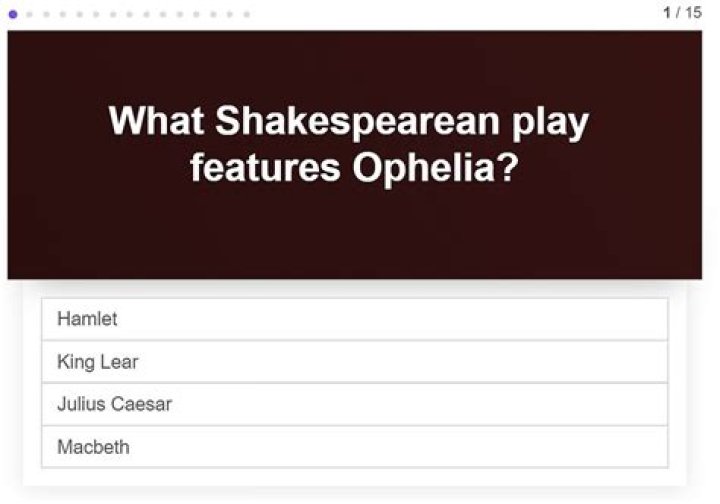Click the highlighted first progress dot
Image resolution: width=720 pixels, height=504 pixels.
(x=13, y=14)
